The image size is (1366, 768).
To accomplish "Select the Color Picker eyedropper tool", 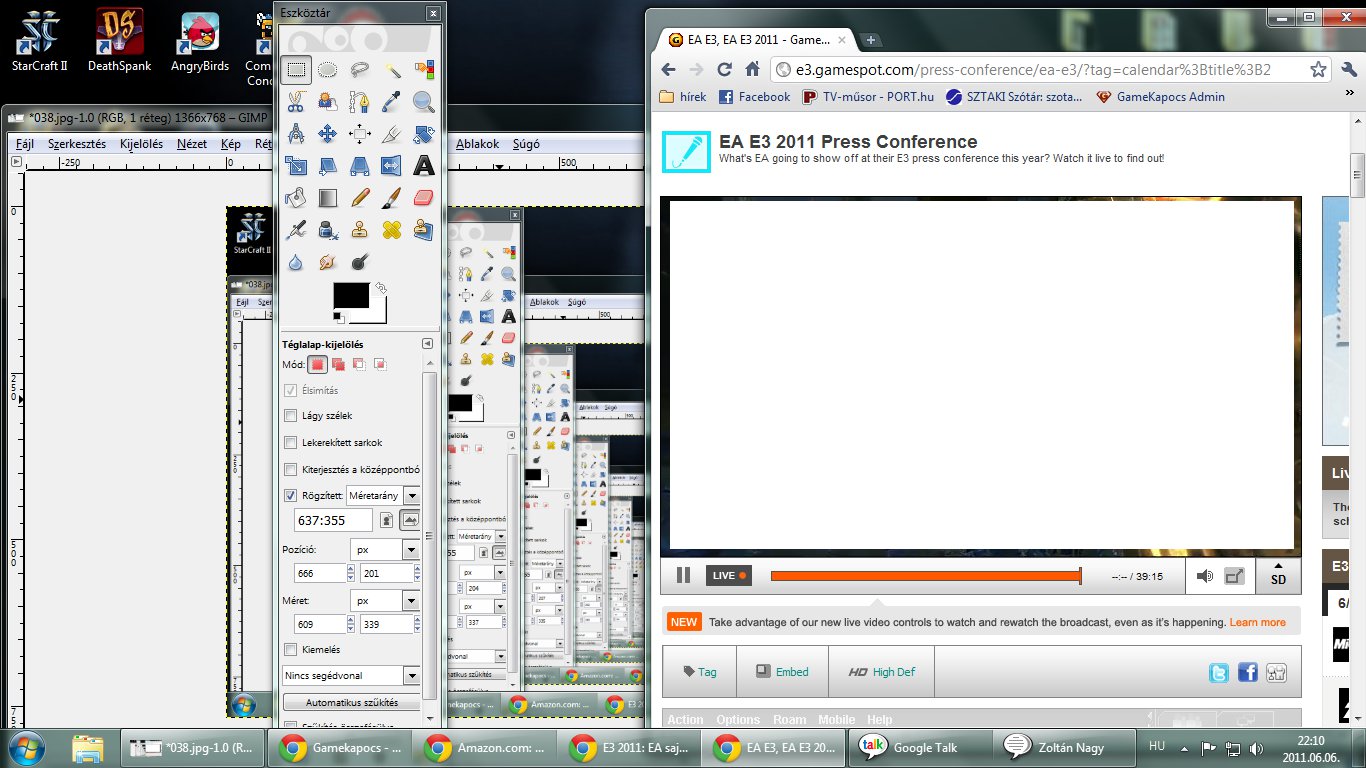I will (x=392, y=101).
